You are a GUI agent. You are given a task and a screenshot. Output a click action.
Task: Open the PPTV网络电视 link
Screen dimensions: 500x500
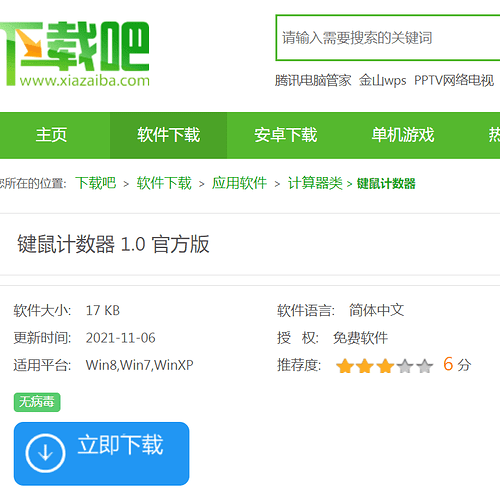[454, 80]
